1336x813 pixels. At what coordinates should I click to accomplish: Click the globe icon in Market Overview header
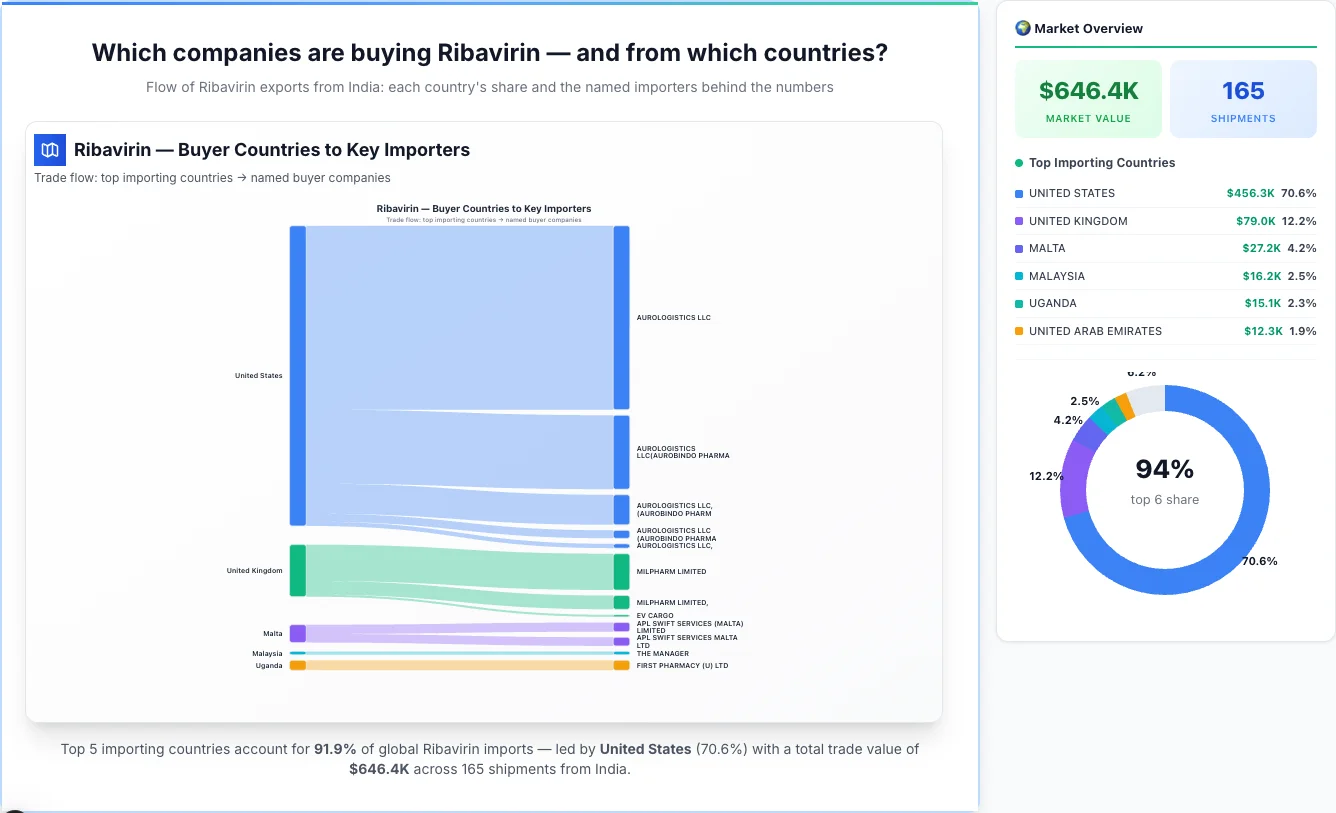[1022, 28]
